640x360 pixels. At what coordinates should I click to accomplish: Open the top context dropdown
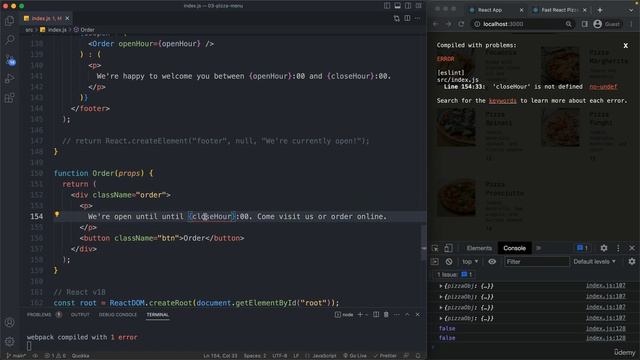coord(470,262)
